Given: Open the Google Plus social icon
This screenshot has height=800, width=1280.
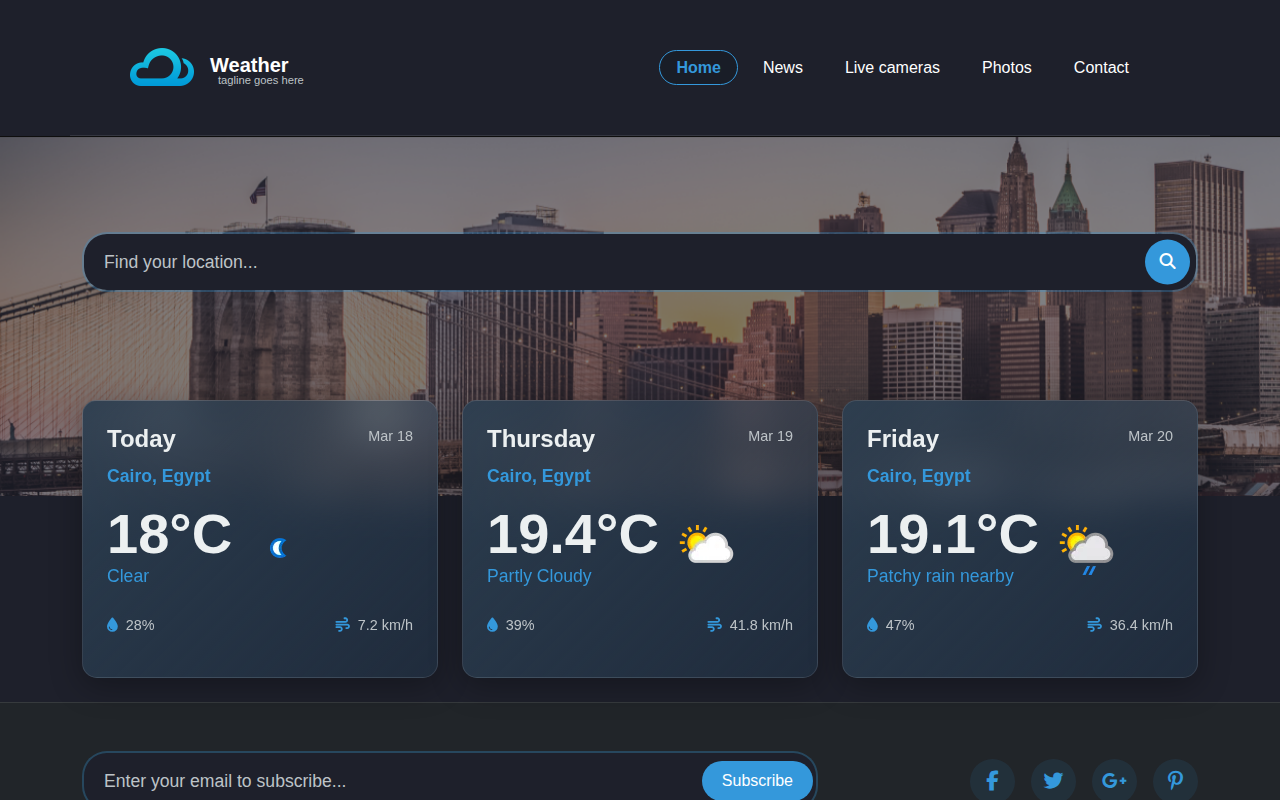Looking at the screenshot, I should click(x=1114, y=780).
